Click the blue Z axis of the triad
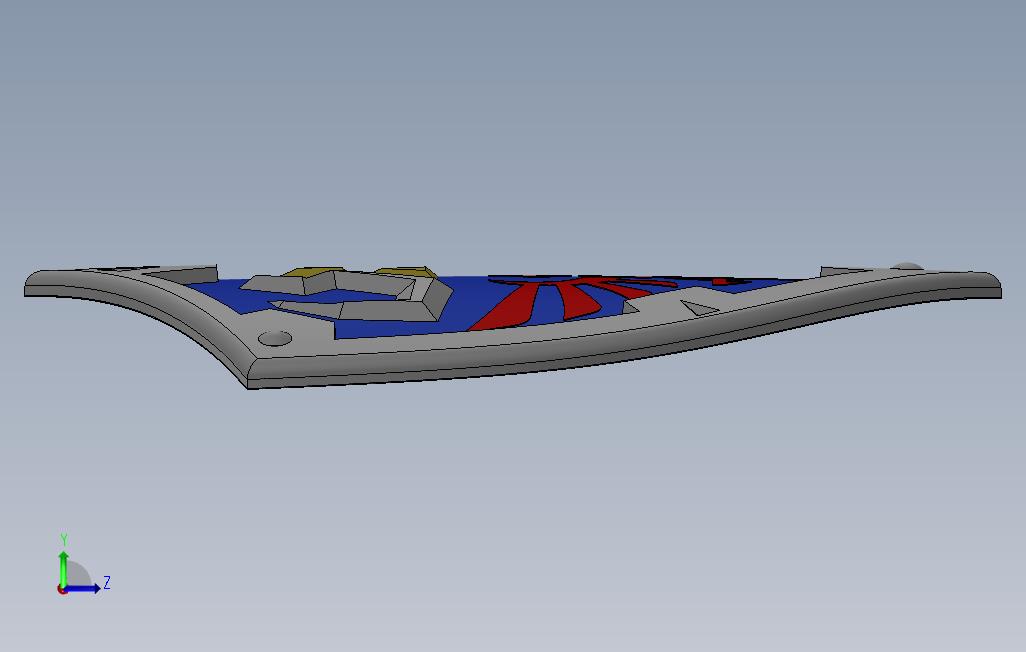The width and height of the screenshot is (1026, 652). click(83, 589)
